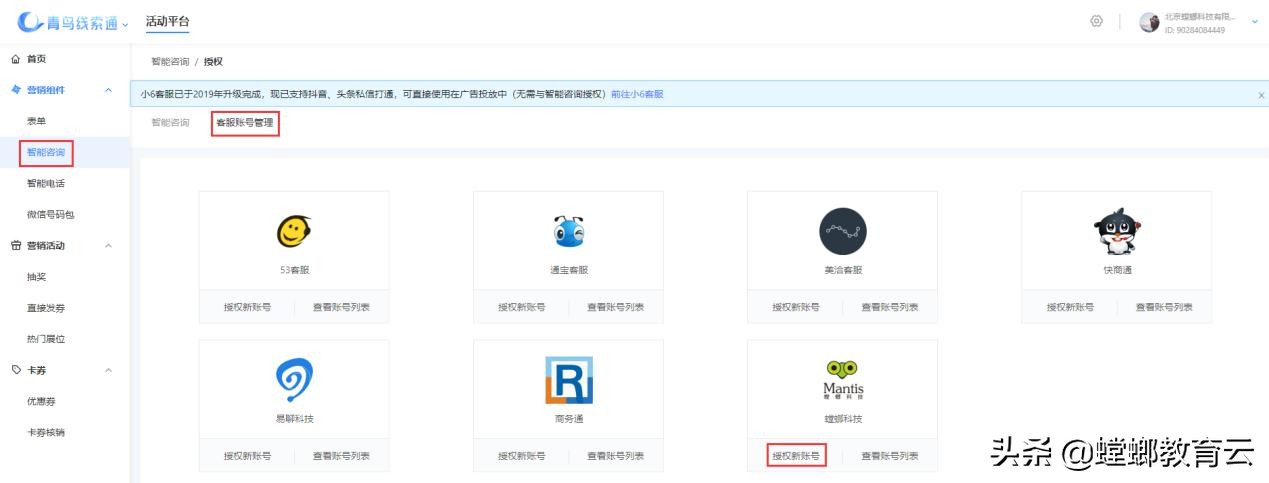1269x483 pixels.
Task: Click the 美洽客服 dark round logo
Action: coord(842,233)
